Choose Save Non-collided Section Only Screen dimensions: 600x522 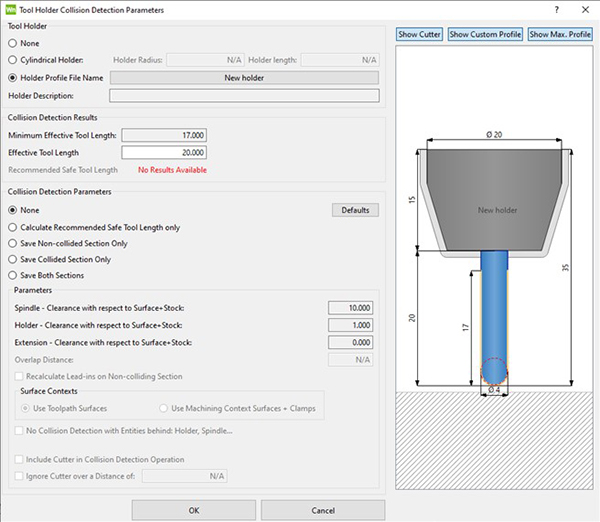(x=13, y=243)
